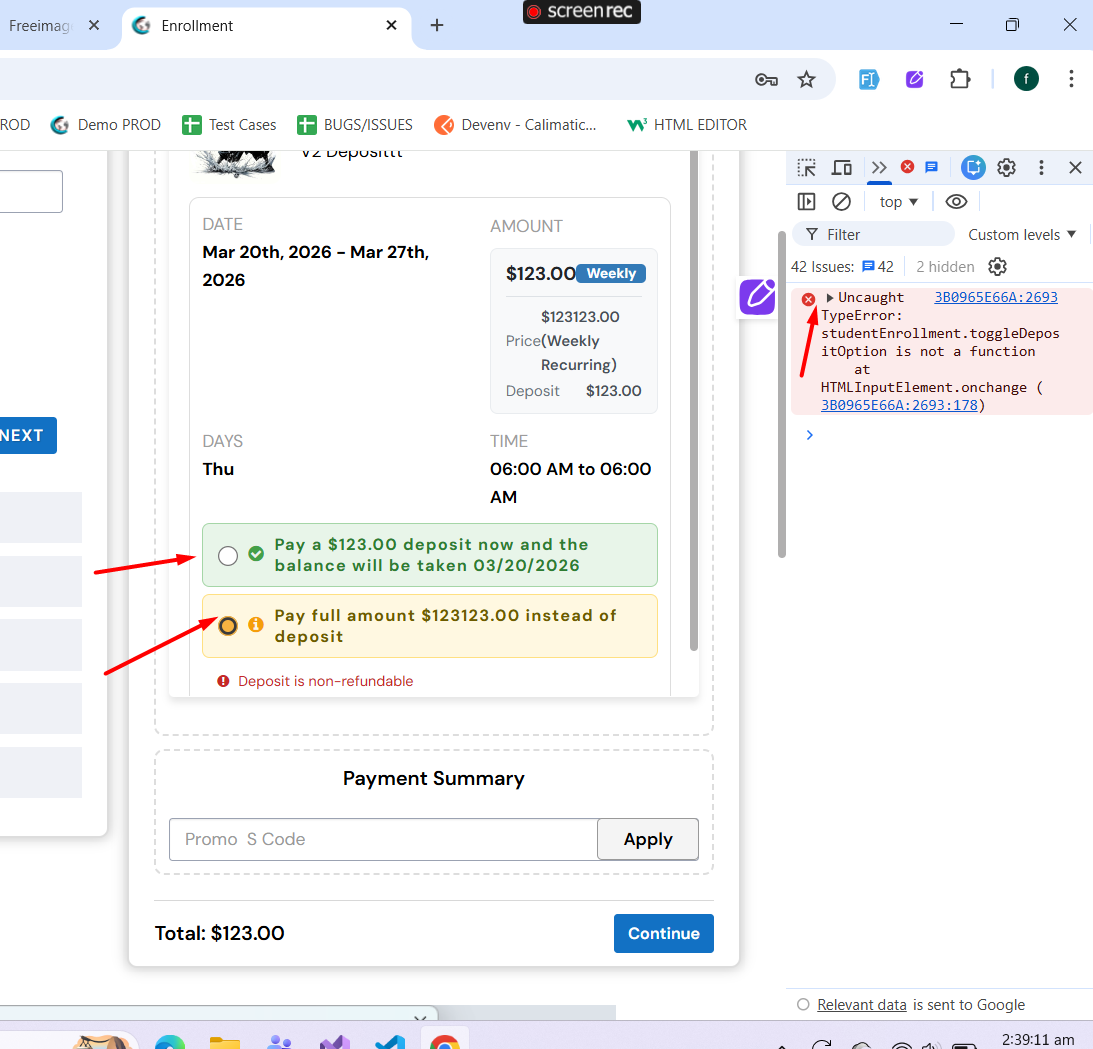Toggle the device toolbar icon in DevTools
The image size is (1093, 1049).
point(842,167)
